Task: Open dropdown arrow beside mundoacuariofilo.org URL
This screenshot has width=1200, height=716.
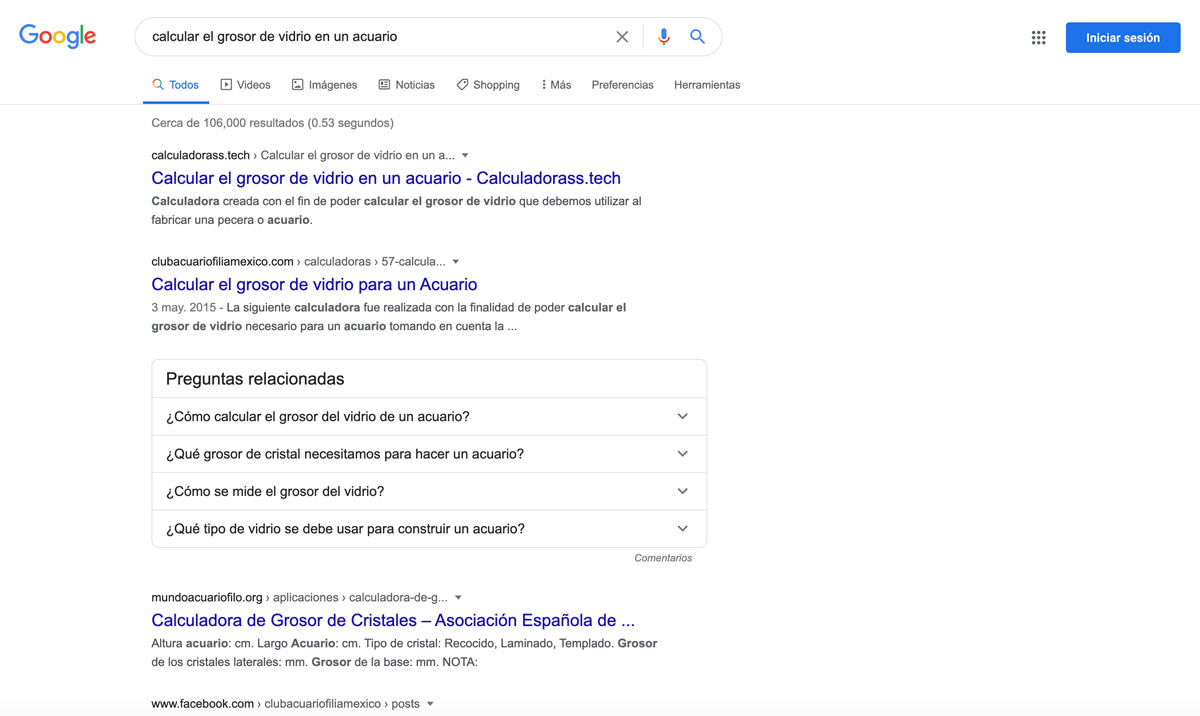Action: click(x=458, y=598)
